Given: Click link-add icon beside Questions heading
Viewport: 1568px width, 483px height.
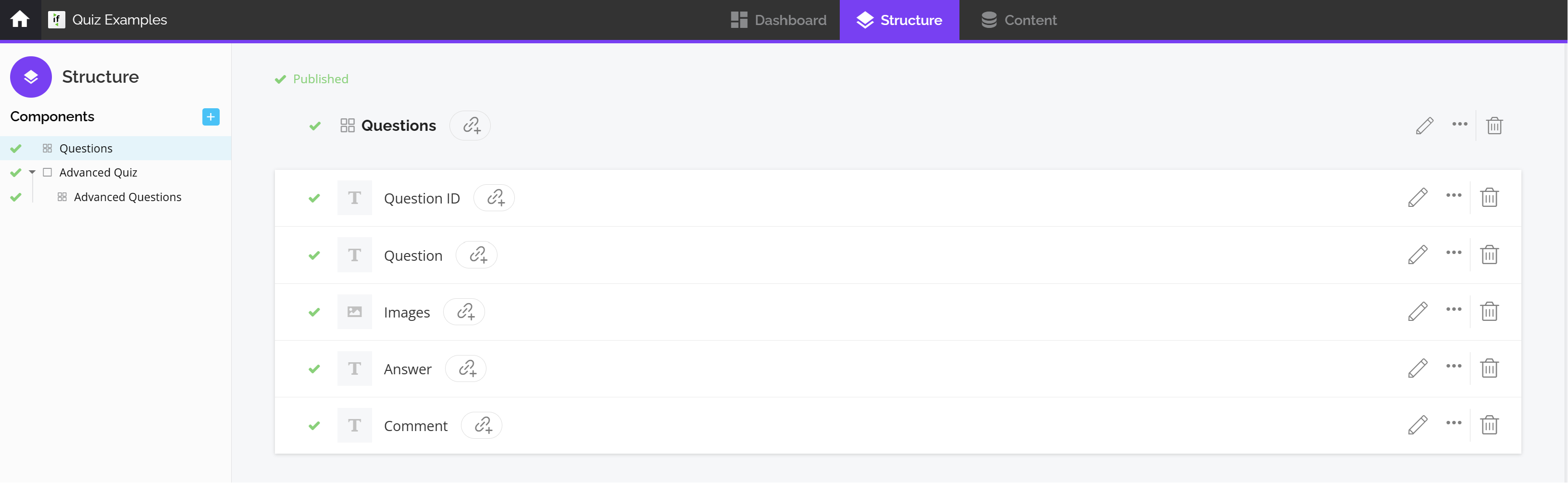Looking at the screenshot, I should pos(471,126).
